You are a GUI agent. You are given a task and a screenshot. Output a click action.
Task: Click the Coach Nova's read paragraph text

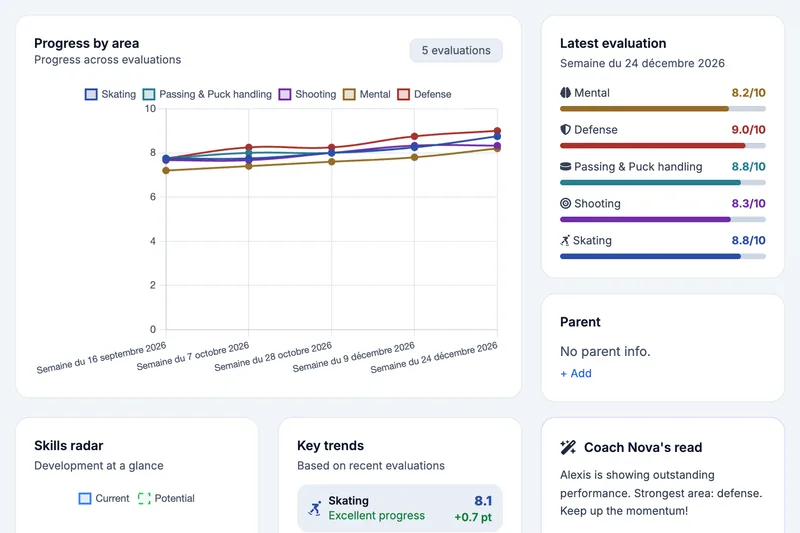click(x=661, y=493)
